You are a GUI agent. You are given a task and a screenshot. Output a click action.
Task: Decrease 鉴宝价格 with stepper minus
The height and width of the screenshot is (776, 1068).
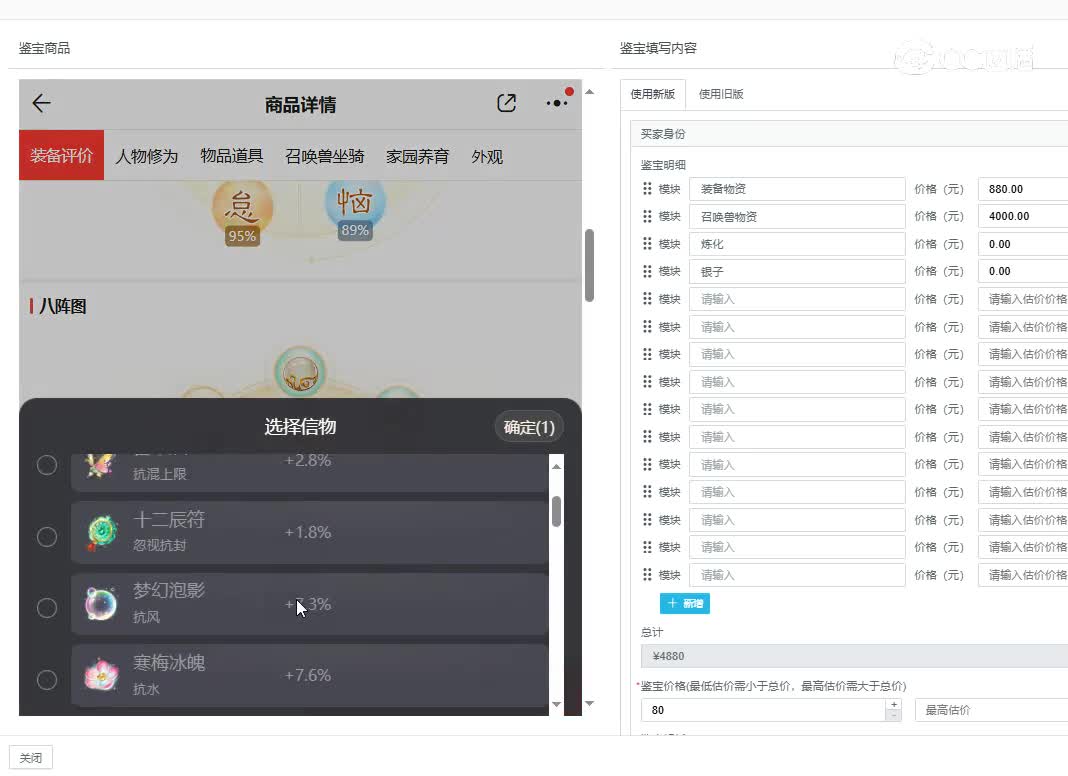click(894, 715)
